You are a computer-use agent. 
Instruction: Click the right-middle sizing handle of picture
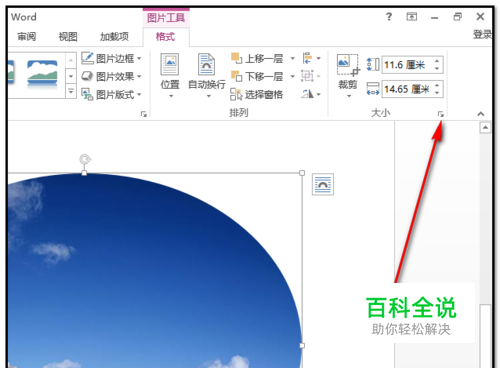[x=302, y=346]
